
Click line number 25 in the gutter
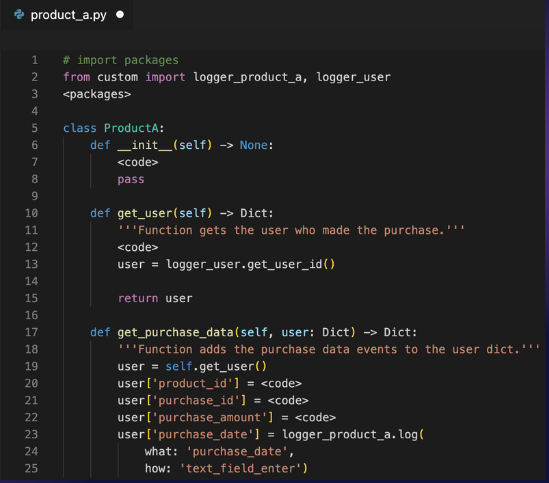32,469
